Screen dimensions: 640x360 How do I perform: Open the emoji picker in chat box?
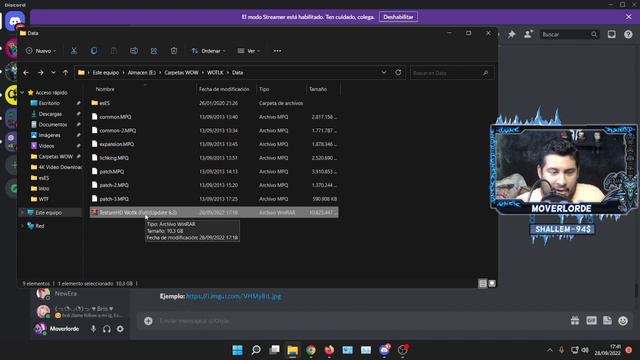pos(623,321)
